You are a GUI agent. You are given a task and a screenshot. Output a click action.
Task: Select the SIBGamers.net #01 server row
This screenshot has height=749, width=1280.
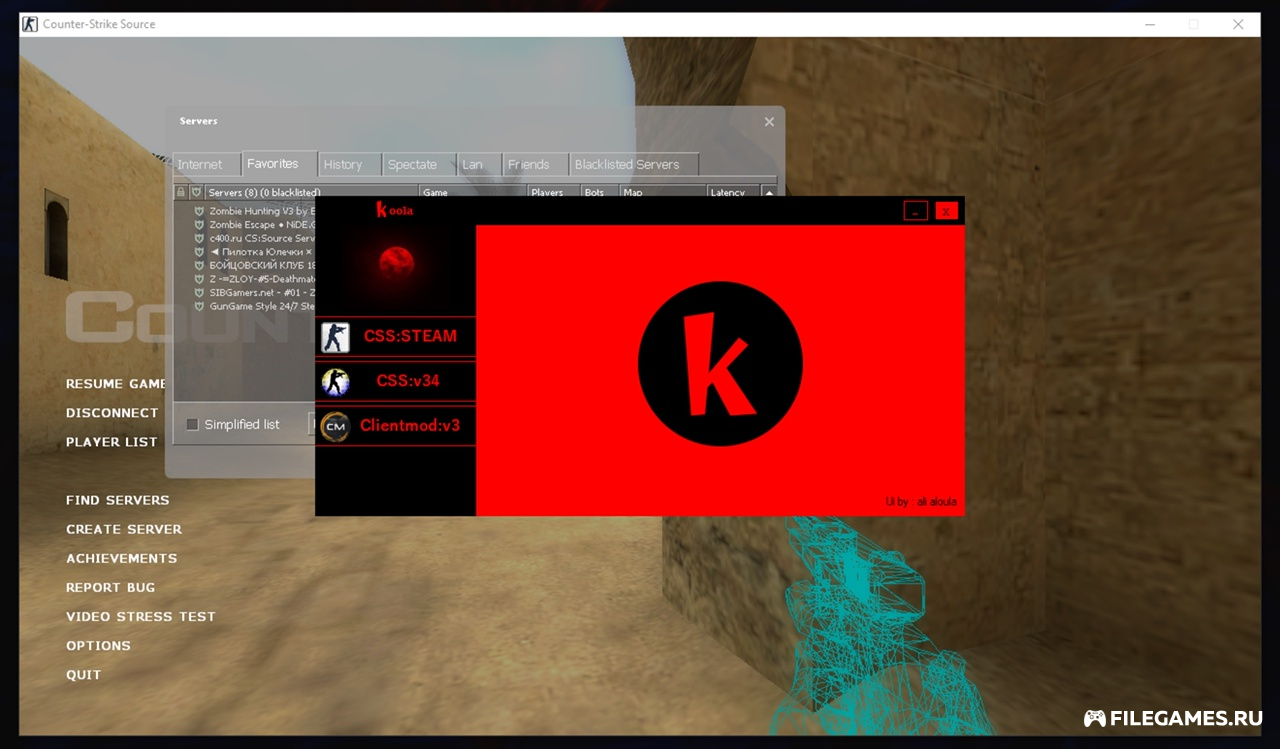coord(246,292)
